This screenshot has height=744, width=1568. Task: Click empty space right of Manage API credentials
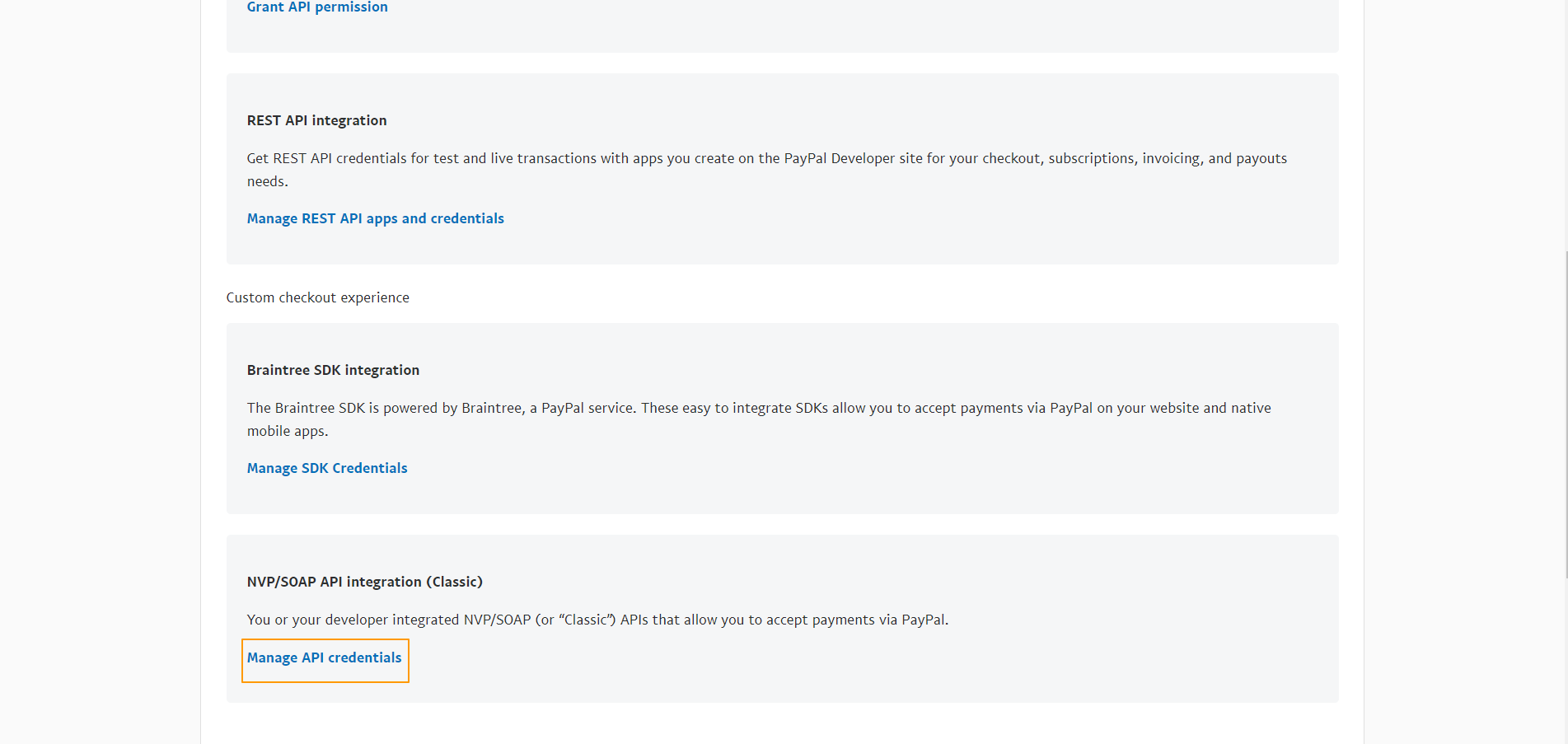pos(742,657)
